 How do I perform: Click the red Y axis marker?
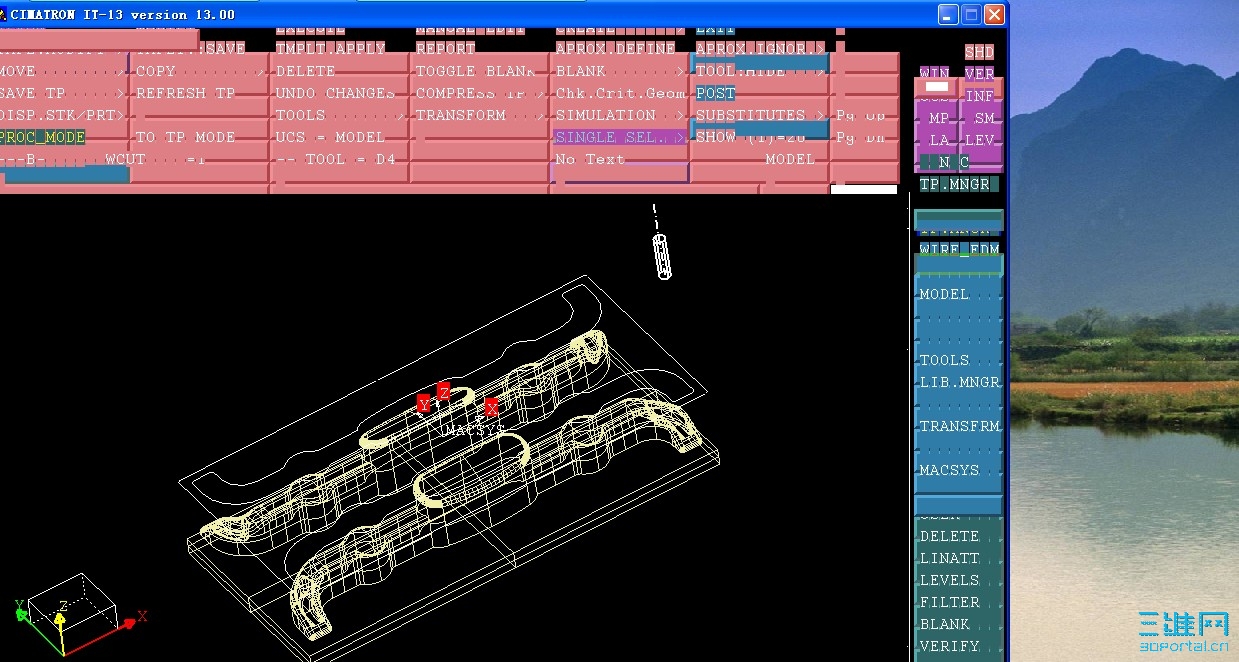coord(424,404)
